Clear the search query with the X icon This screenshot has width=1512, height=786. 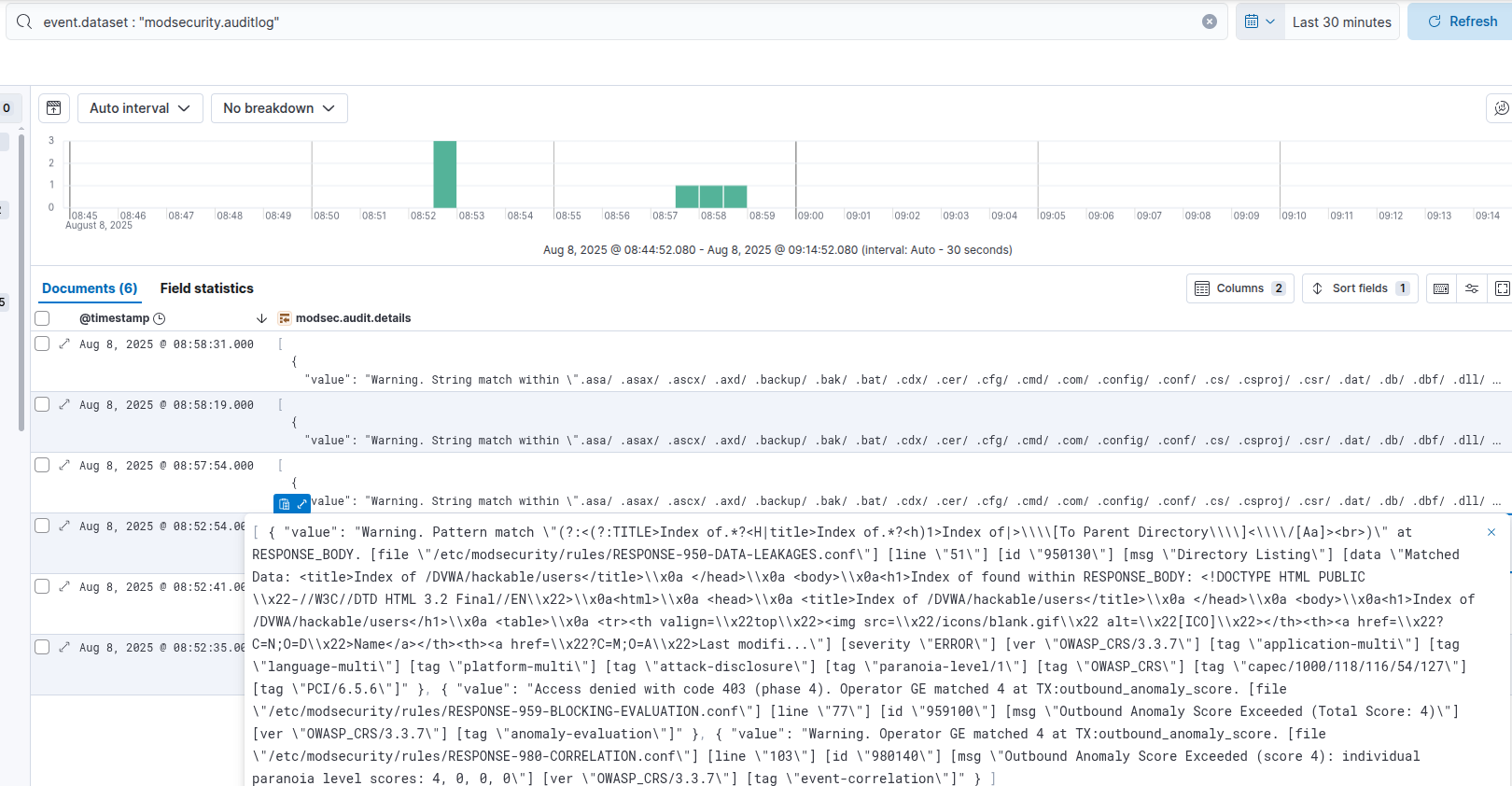1209,21
